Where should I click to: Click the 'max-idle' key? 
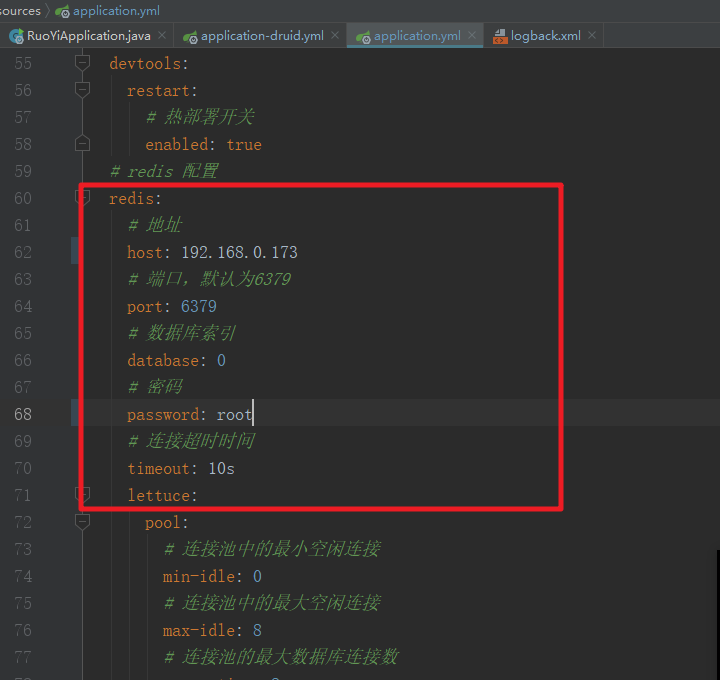tap(198, 631)
